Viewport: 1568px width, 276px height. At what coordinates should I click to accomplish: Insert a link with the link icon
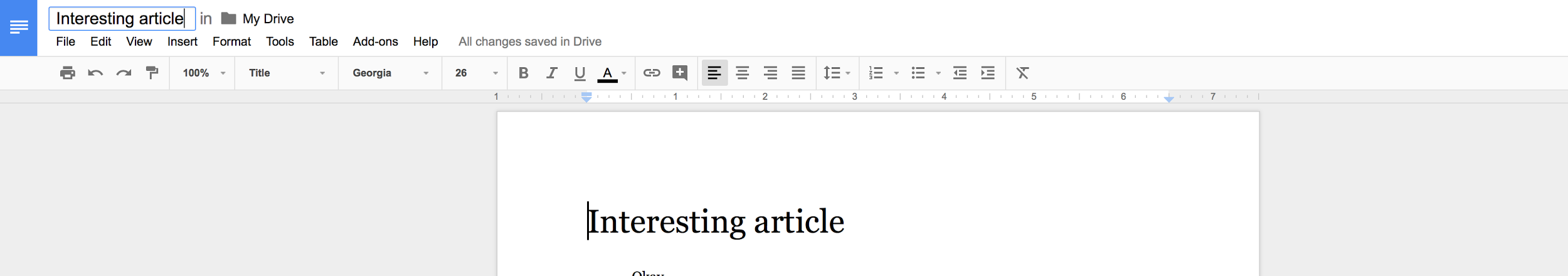(652, 73)
